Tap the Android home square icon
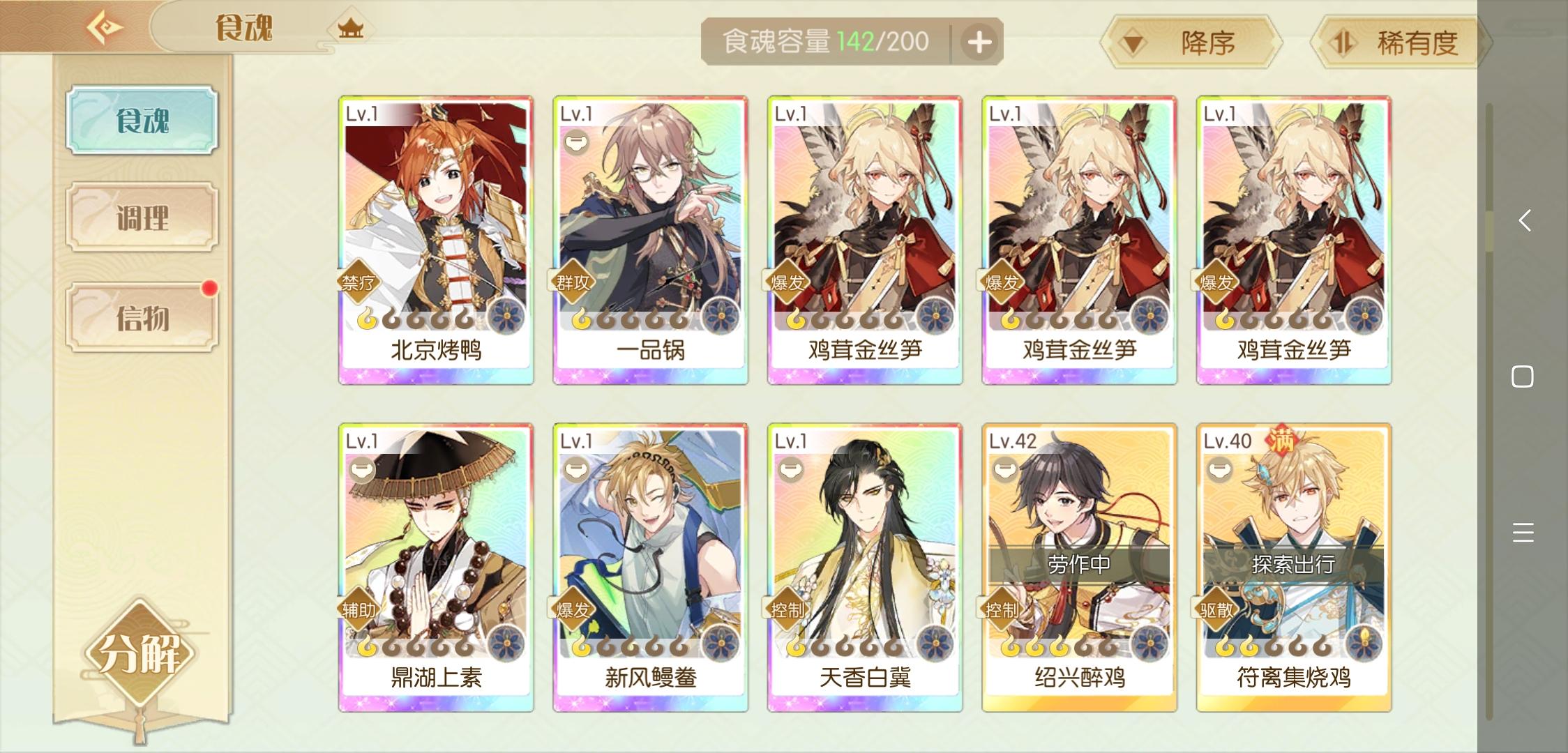This screenshot has height=753, width=1568. click(1523, 376)
